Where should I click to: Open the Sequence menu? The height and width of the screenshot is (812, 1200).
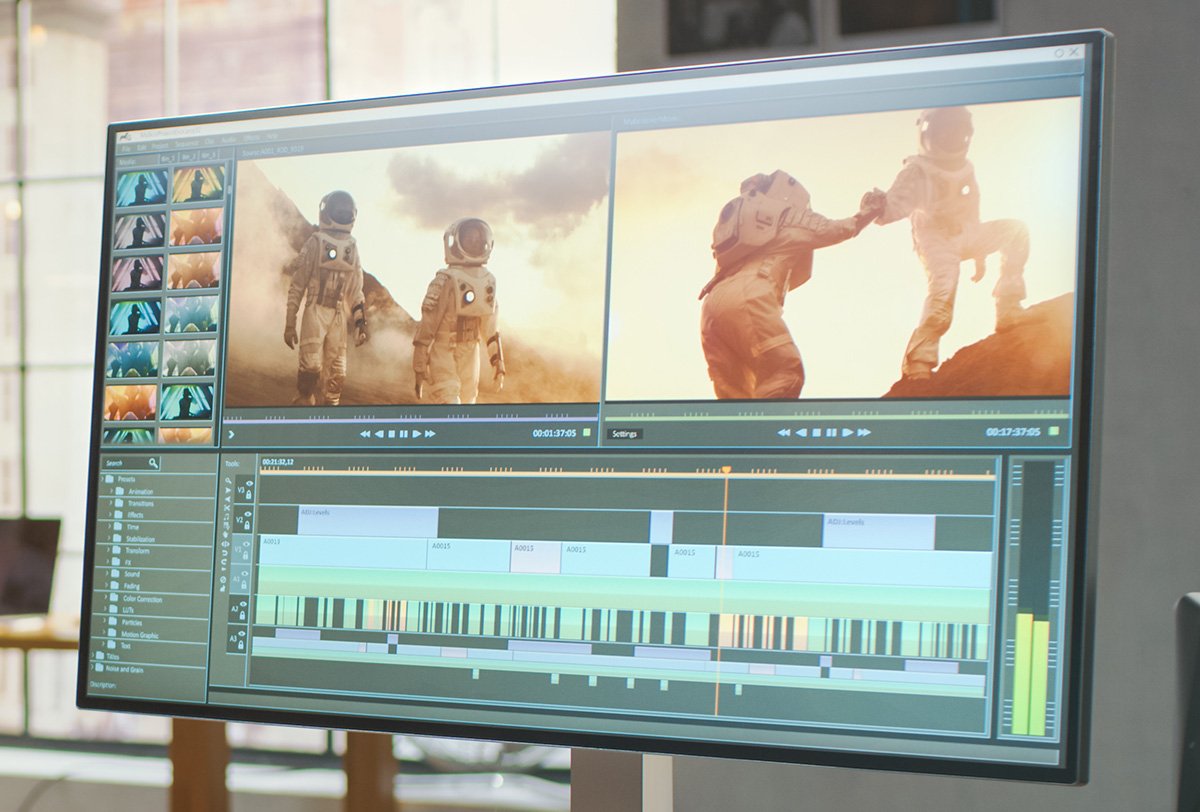187,143
